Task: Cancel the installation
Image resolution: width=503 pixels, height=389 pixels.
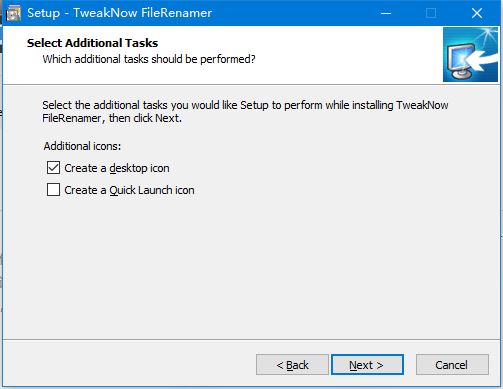Action: pos(452,365)
